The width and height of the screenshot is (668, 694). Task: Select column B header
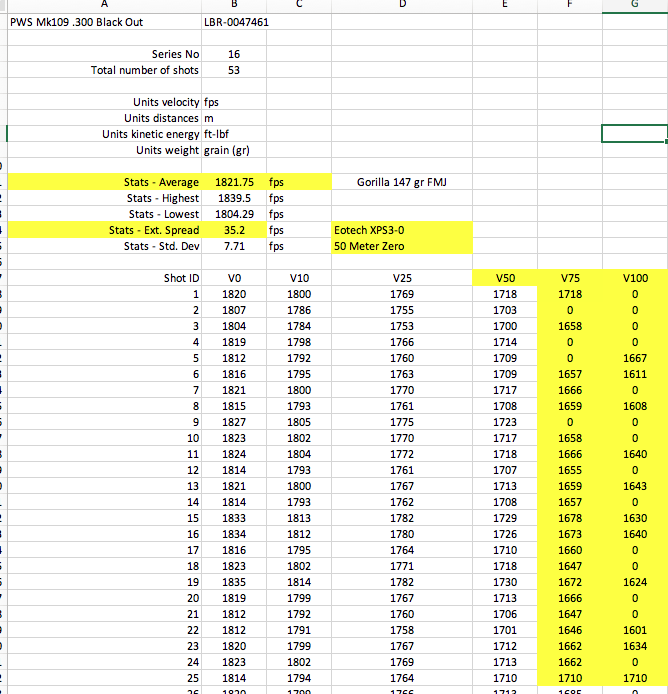tap(234, 4)
